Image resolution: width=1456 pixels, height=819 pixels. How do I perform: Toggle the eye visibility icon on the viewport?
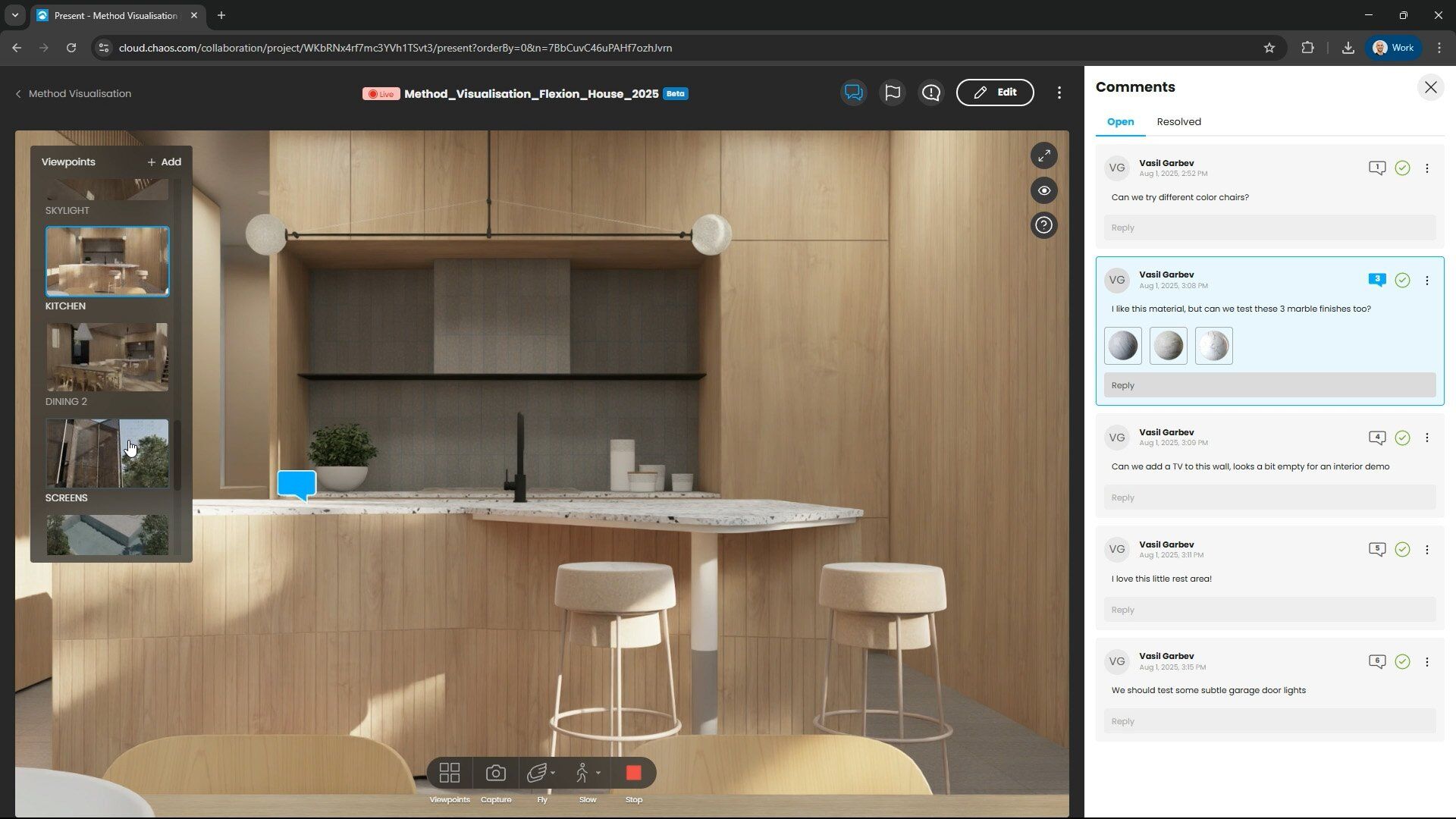click(1044, 190)
